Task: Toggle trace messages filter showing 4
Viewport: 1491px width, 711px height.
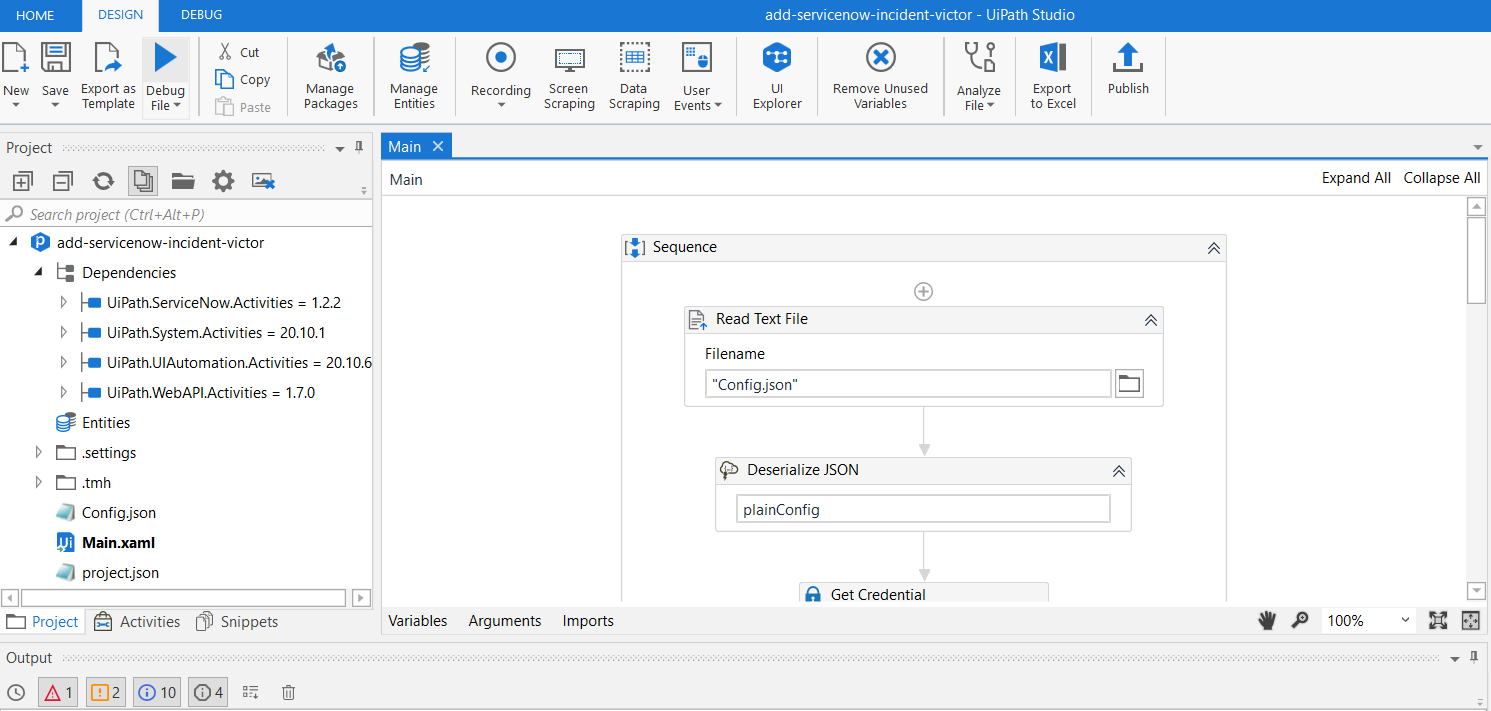Action: (209, 692)
